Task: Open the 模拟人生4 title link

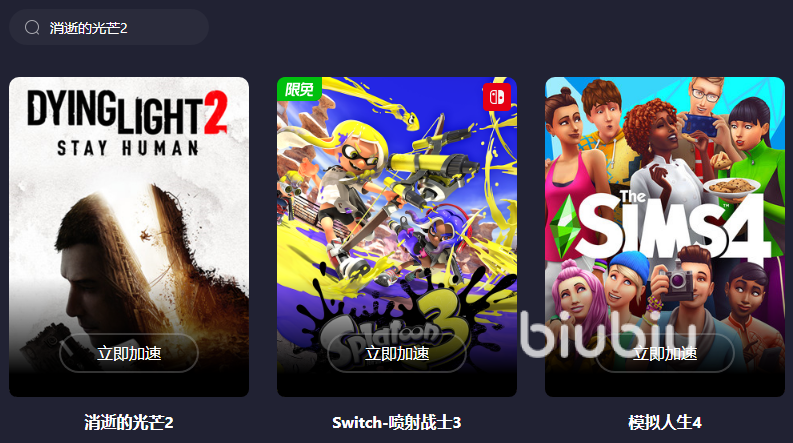Action: click(x=665, y=422)
